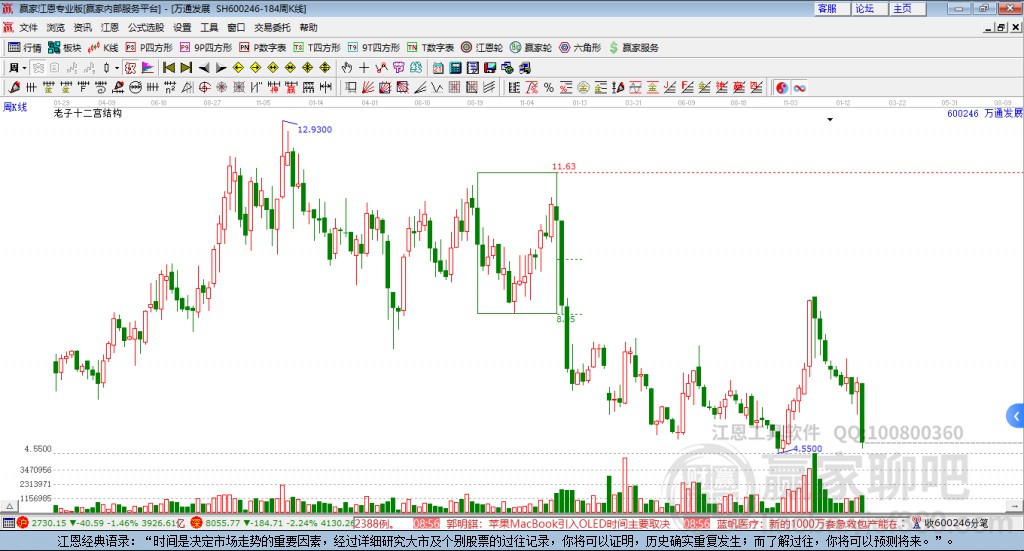
Task: Open the T数字表 tool
Action: [430, 48]
